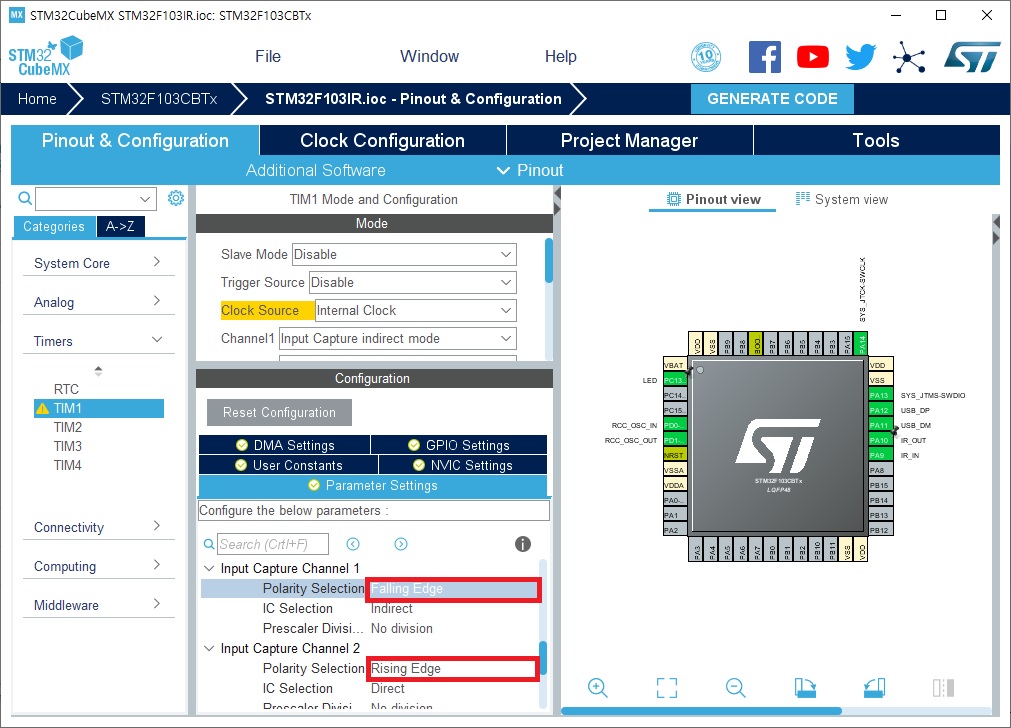Fit the chip to the view
The width and height of the screenshot is (1011, 728).
coord(667,687)
